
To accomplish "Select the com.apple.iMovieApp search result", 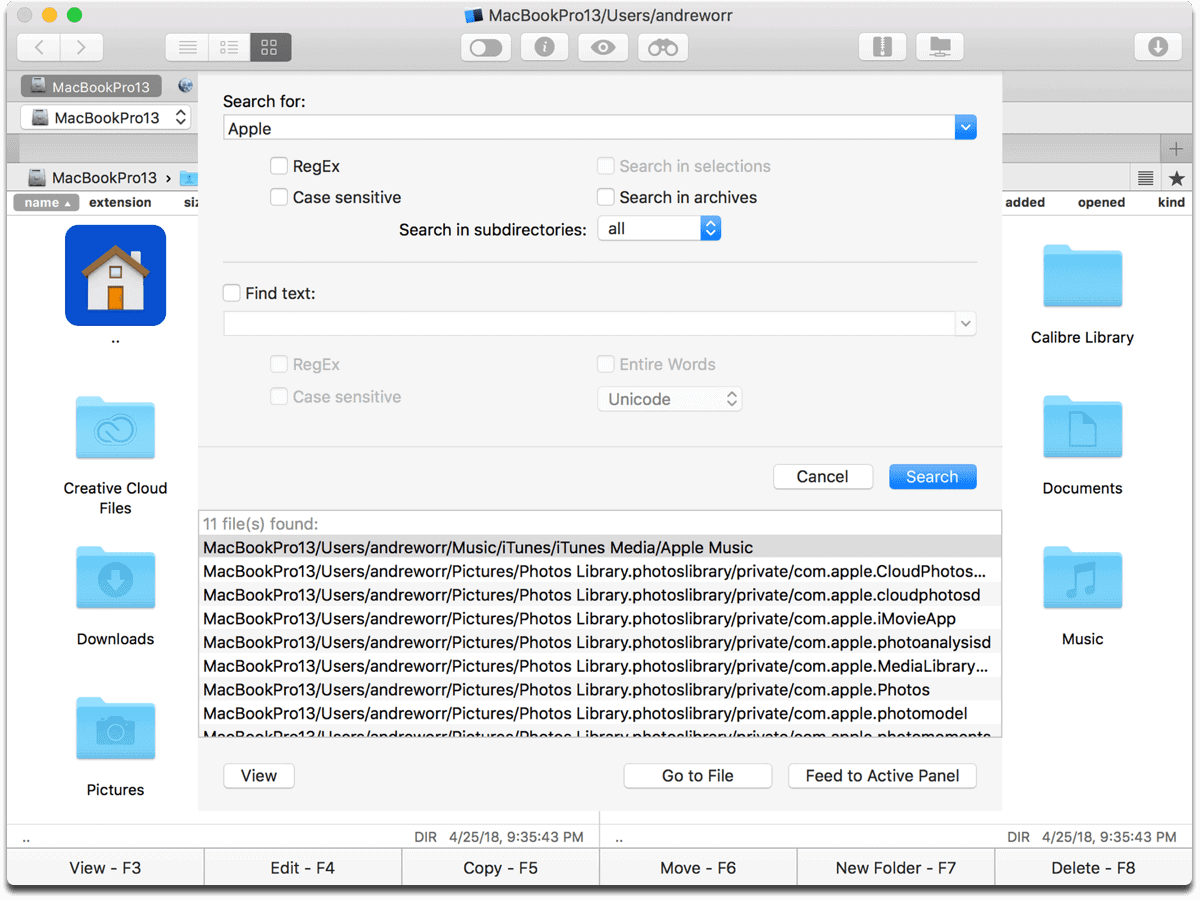I will [x=600, y=619].
